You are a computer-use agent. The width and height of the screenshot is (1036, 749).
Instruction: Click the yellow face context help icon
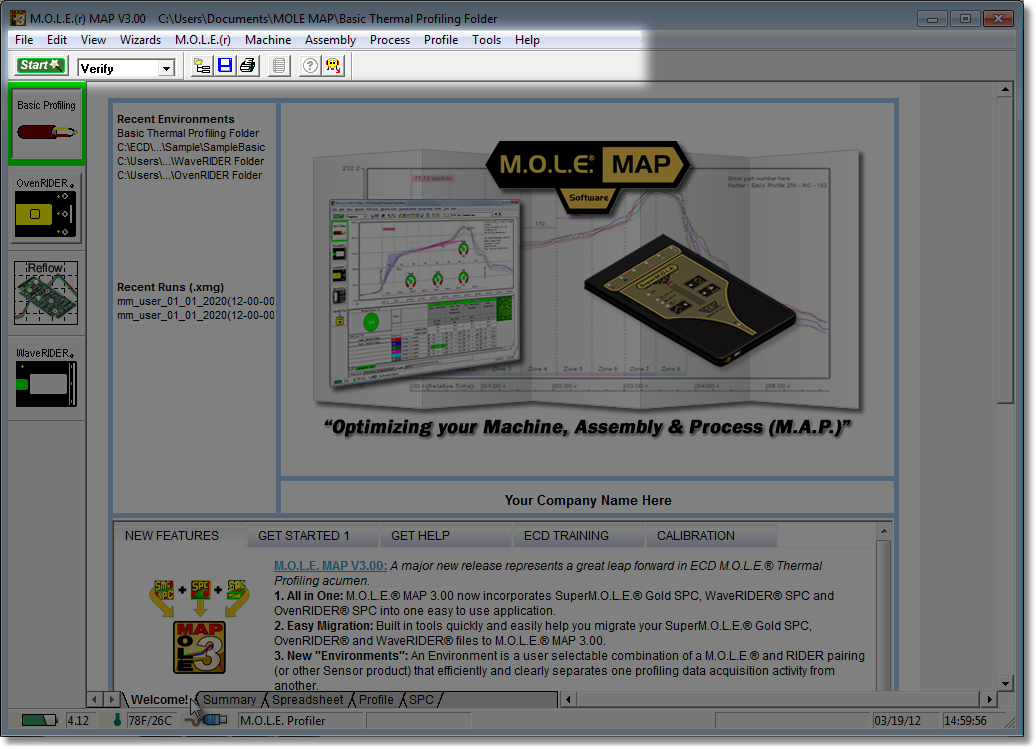tap(333, 66)
